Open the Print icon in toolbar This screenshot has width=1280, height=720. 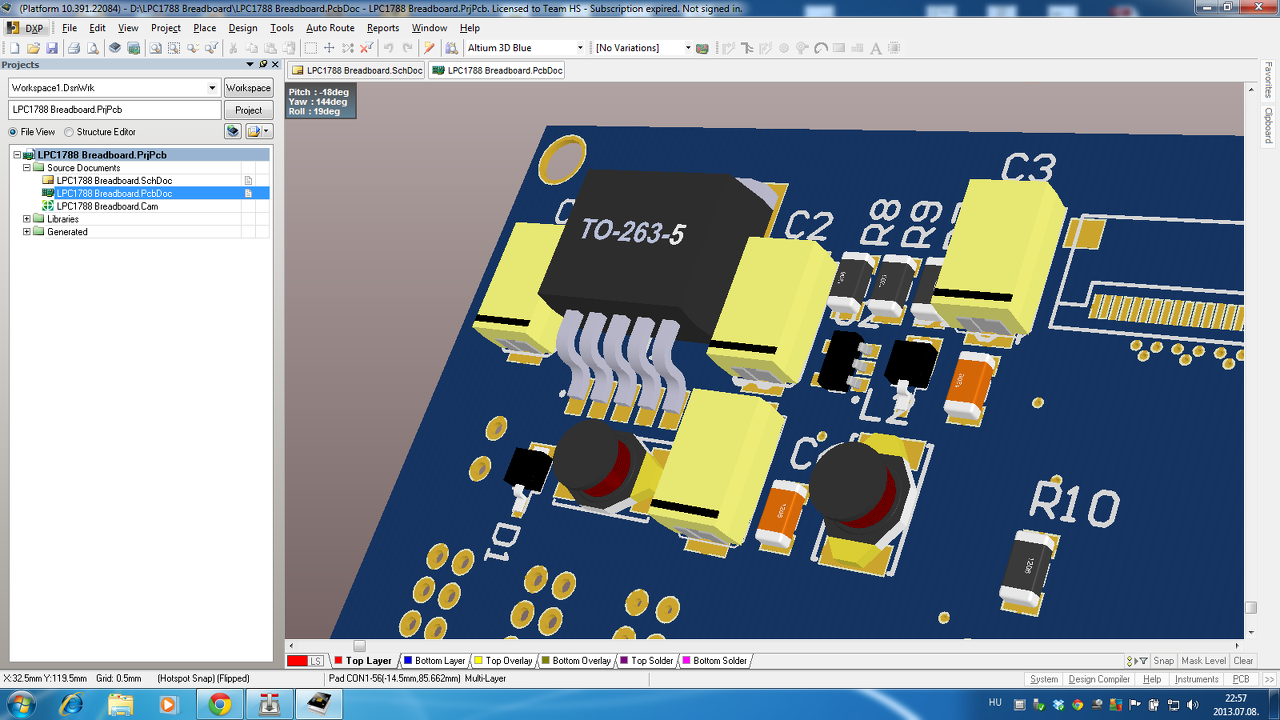74,48
